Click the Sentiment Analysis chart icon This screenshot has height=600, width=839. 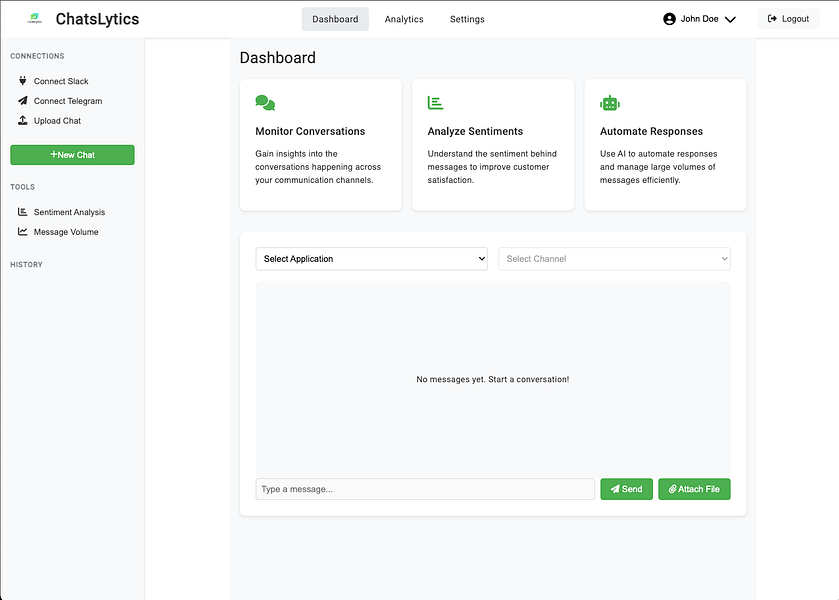(22, 212)
